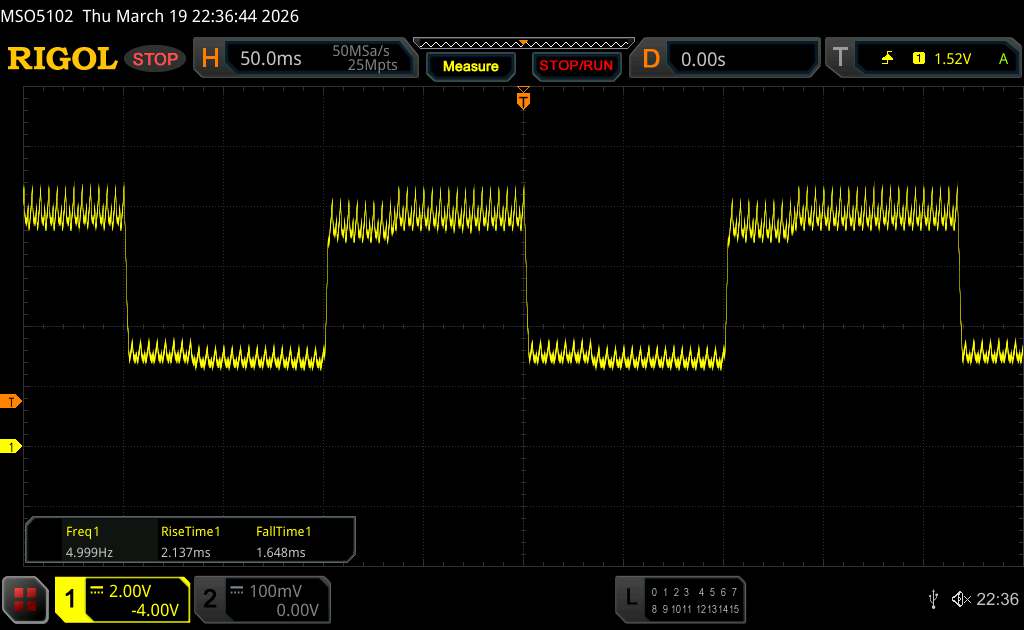
Task: Open the red grid function menu icon
Action: (26, 598)
